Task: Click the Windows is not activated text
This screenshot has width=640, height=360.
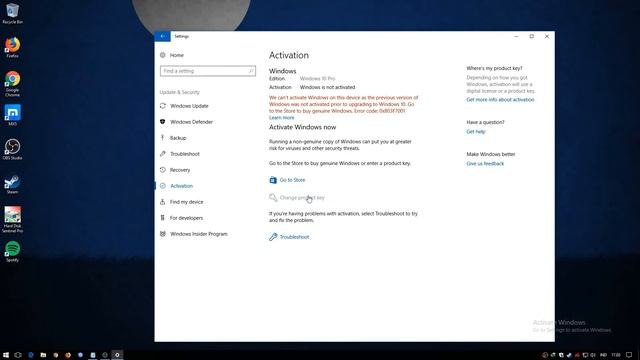Action: pyautogui.click(x=327, y=87)
